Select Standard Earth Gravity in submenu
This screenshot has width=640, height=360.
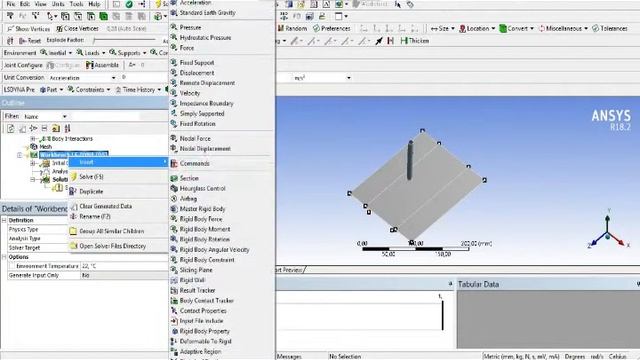(x=207, y=13)
